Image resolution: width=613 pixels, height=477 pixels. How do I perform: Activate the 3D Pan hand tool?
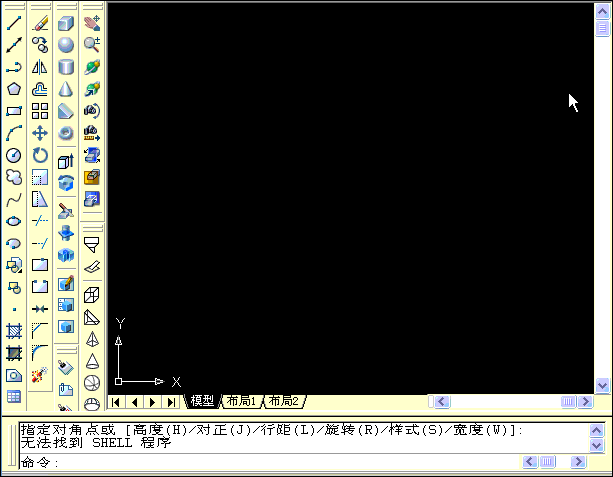(92, 23)
